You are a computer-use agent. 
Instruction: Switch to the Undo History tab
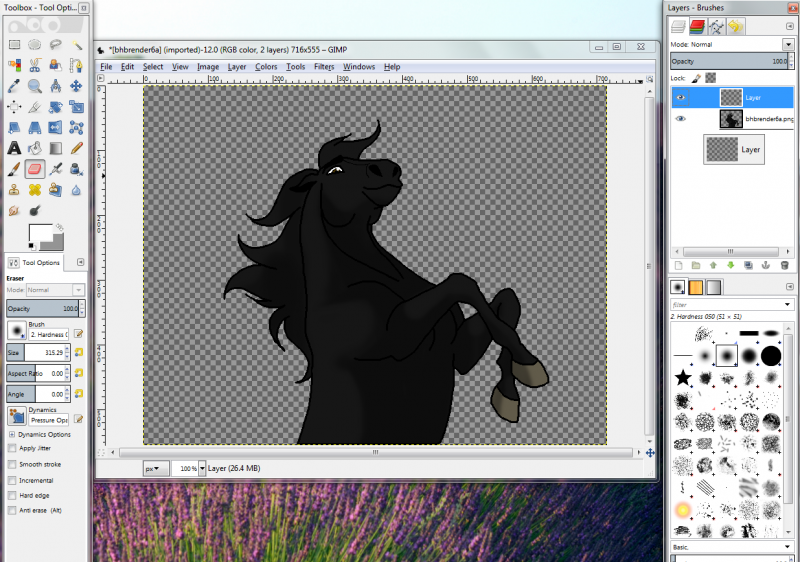(735, 27)
